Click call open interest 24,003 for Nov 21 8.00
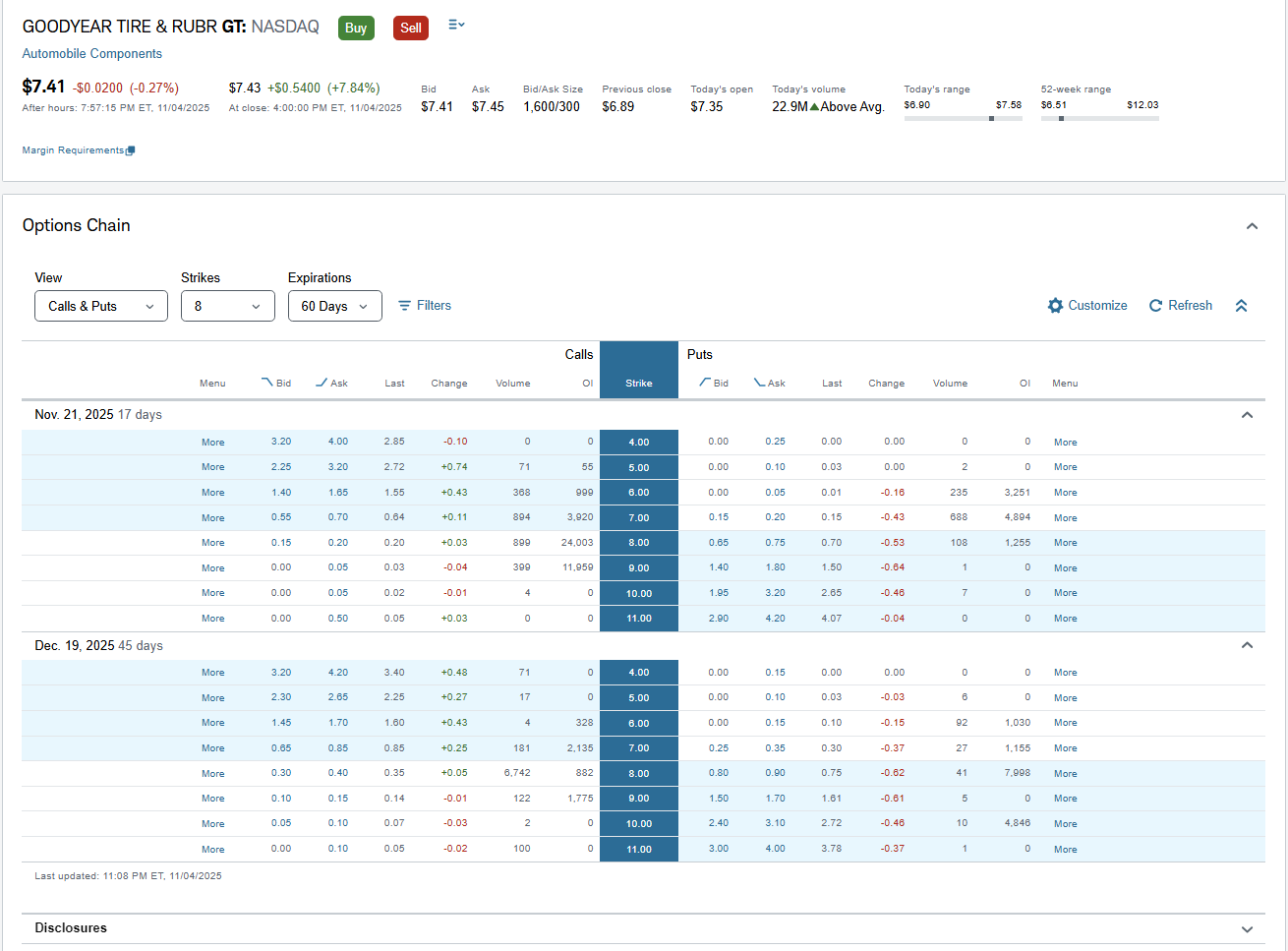This screenshot has width=1288, height=951. pos(577,543)
